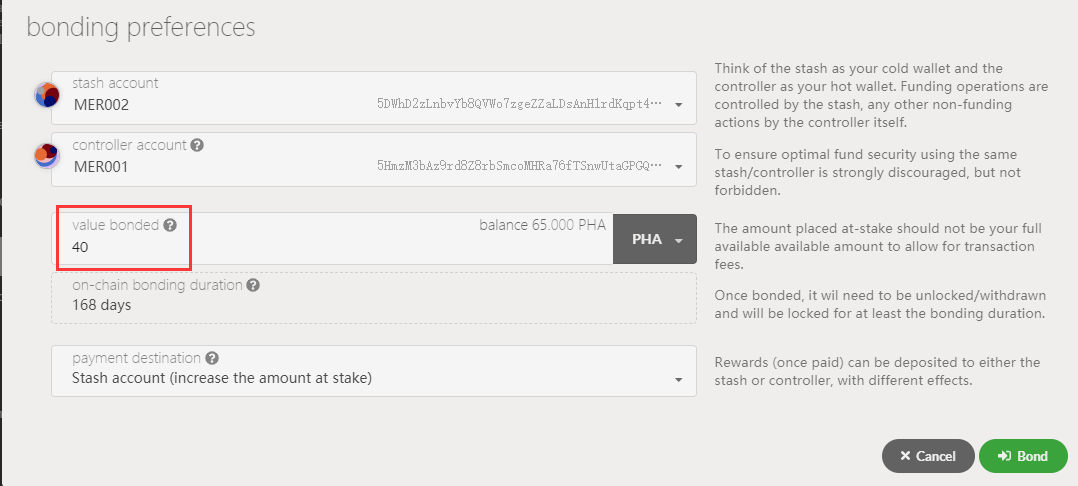Viewport: 1078px width, 486px height.
Task: Click the balance 65.000 PHA label
Action: click(542, 225)
